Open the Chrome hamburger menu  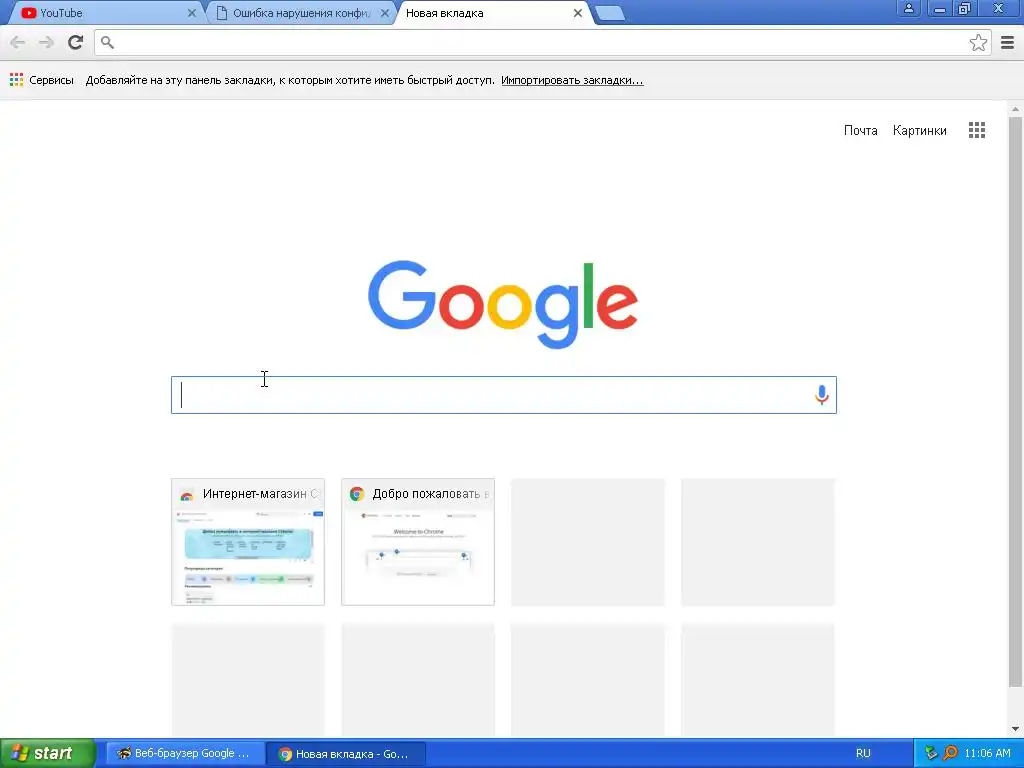tap(1008, 42)
